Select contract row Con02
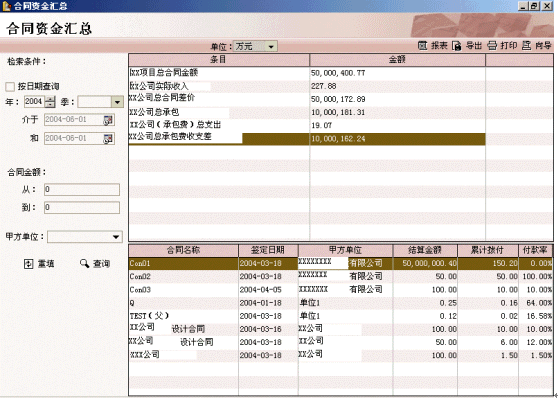 341,276
